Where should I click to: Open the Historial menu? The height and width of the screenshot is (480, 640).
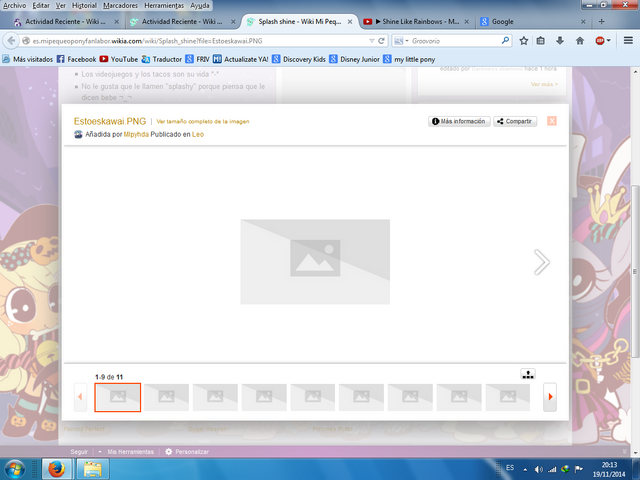pyautogui.click(x=84, y=5)
